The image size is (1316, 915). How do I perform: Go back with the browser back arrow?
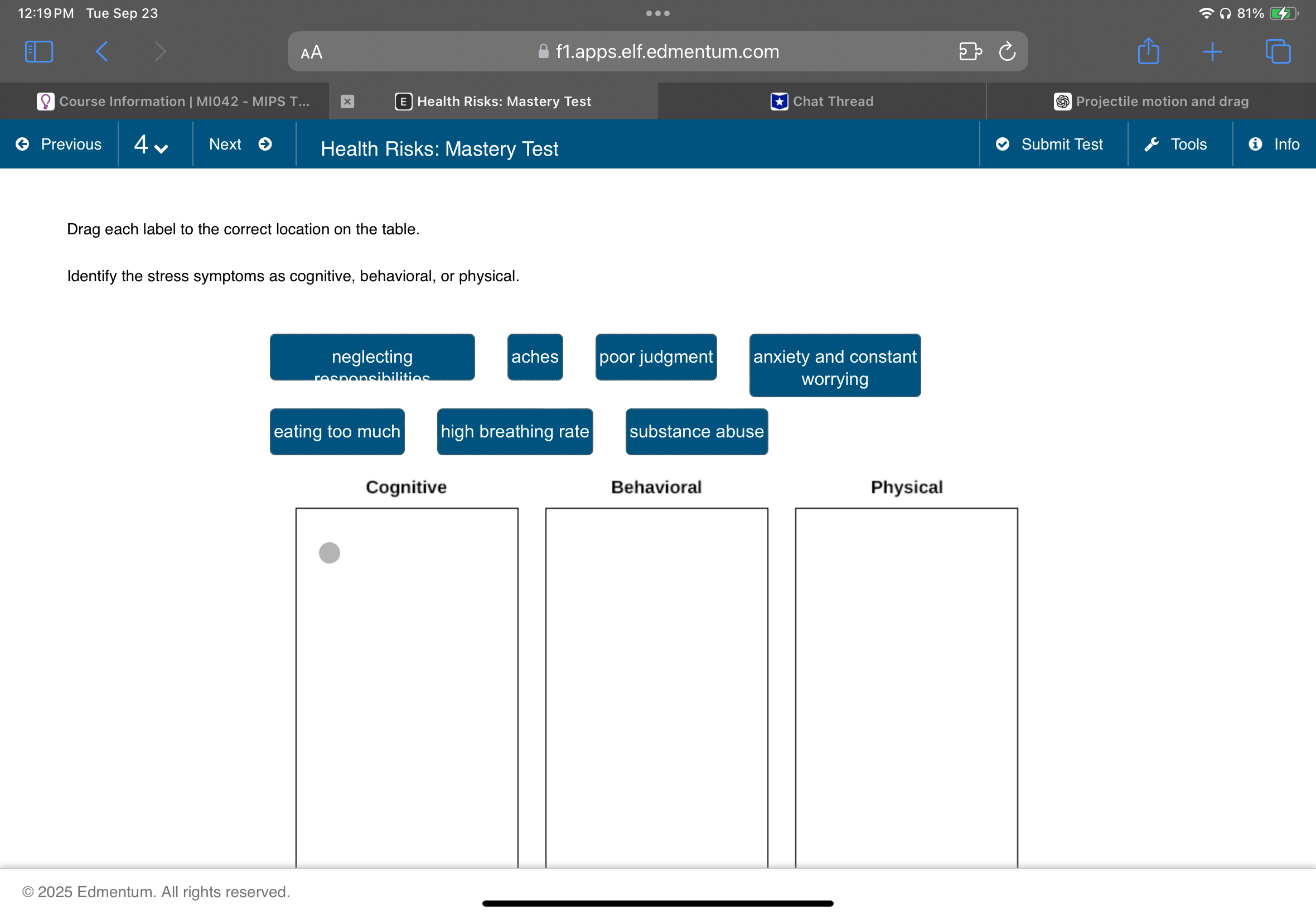(x=102, y=51)
